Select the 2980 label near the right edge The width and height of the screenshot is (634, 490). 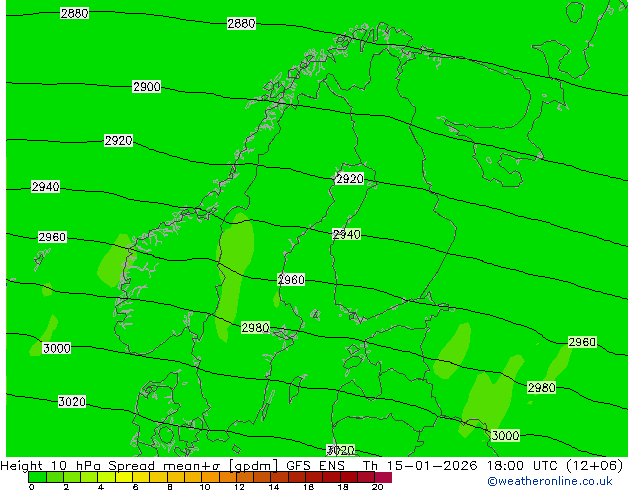click(542, 387)
